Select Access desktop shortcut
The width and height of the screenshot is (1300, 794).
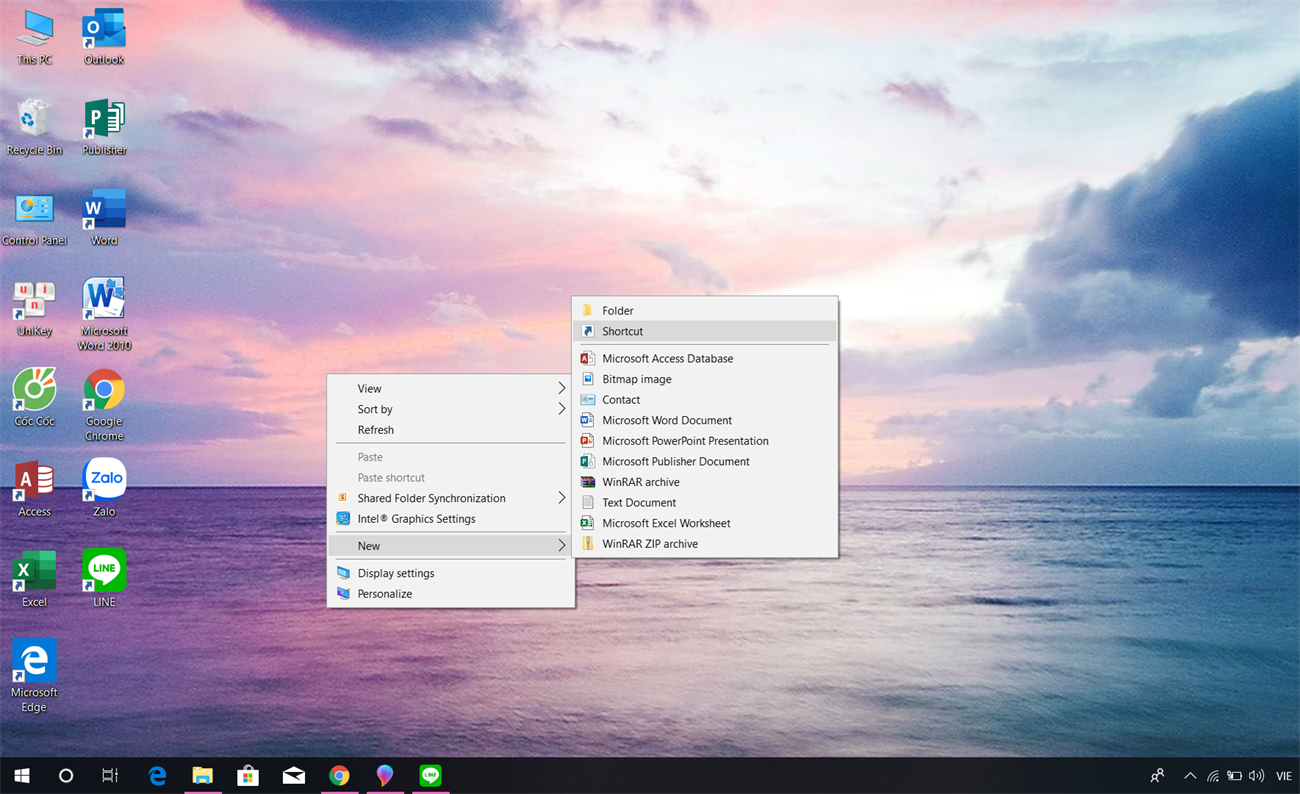point(34,488)
